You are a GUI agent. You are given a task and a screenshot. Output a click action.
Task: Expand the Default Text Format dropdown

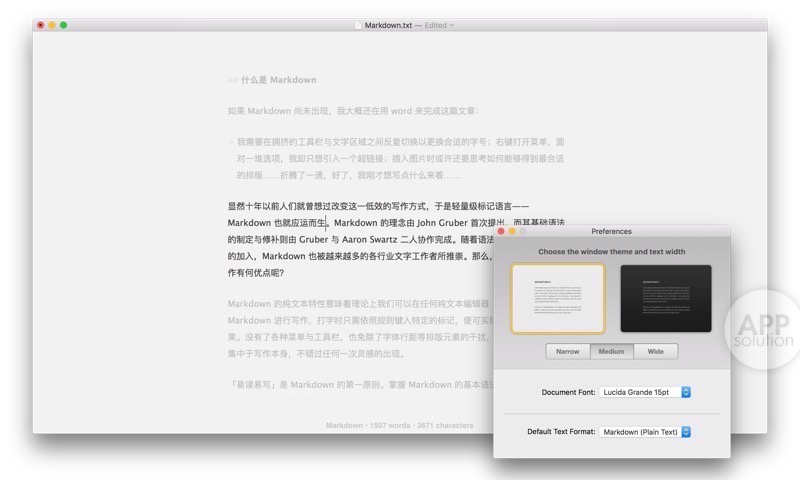coord(645,432)
